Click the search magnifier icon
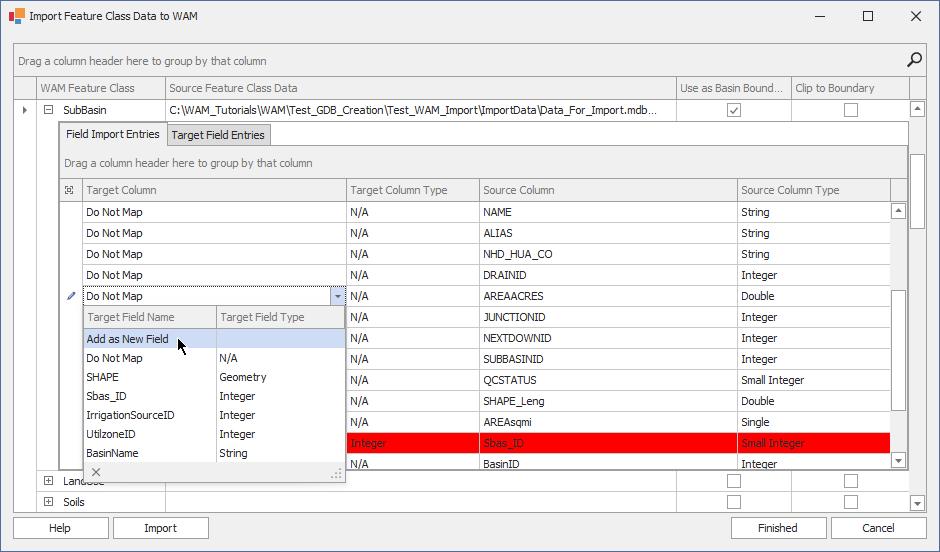The width and height of the screenshot is (940, 552). [914, 60]
